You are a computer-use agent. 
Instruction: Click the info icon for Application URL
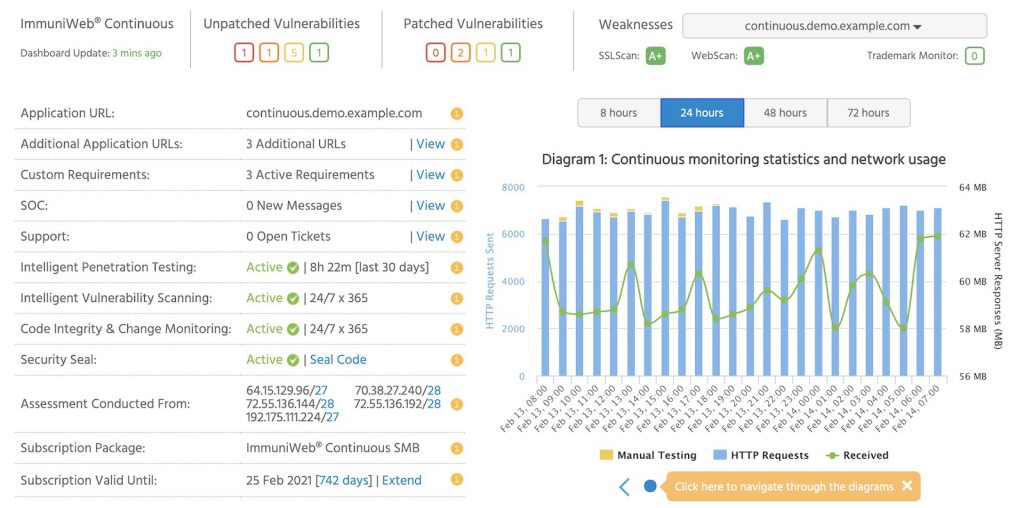(x=456, y=114)
